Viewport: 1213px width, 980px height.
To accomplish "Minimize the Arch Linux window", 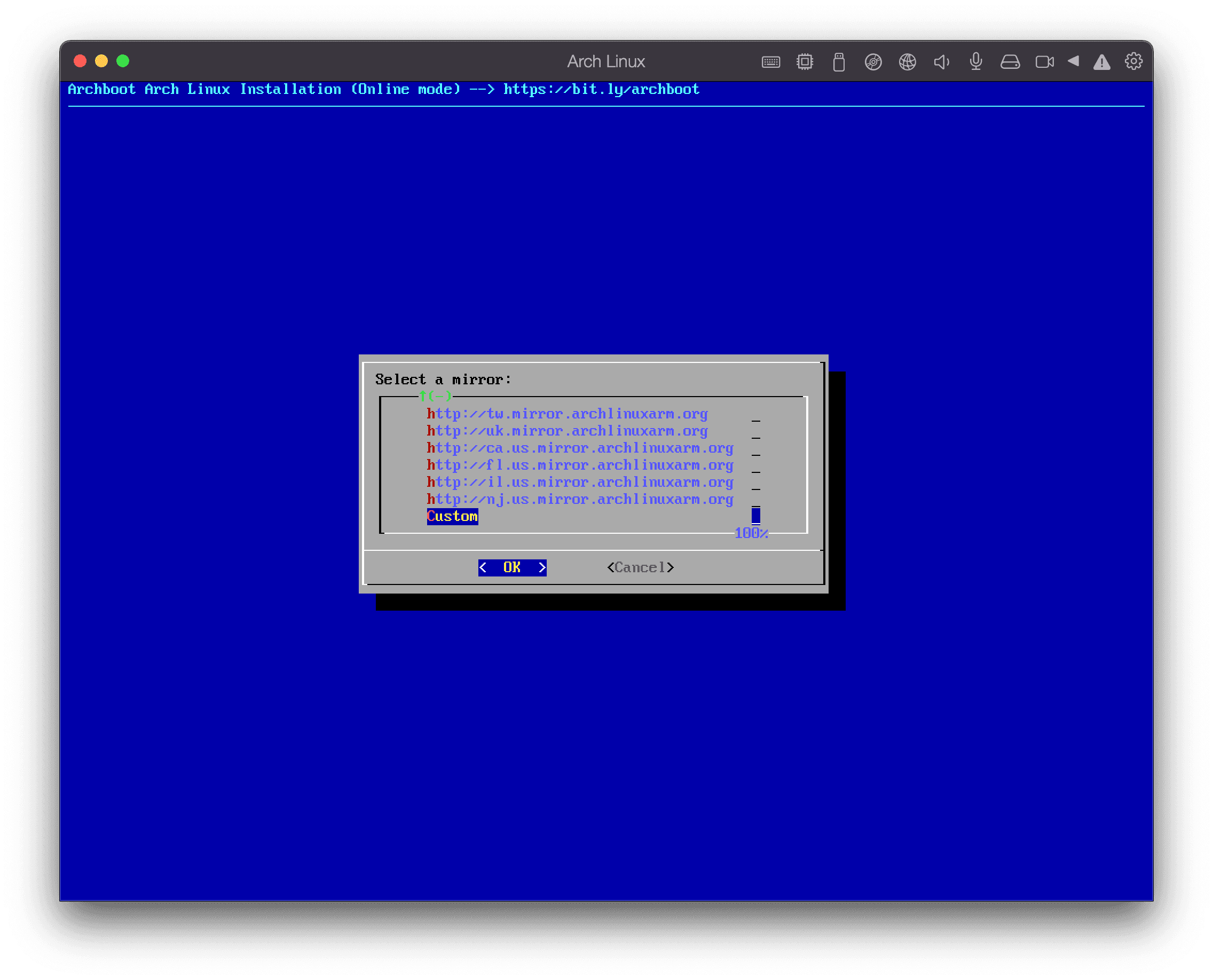I will point(101,61).
